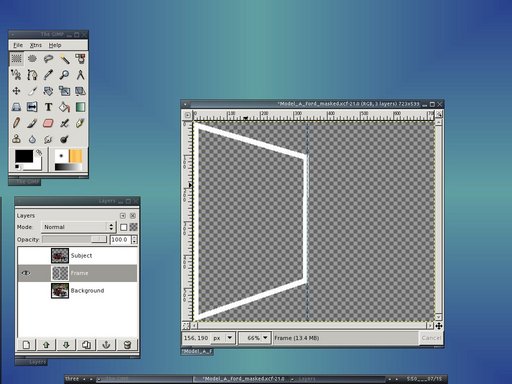
Task: Create a new layer button
Action: pos(26,345)
